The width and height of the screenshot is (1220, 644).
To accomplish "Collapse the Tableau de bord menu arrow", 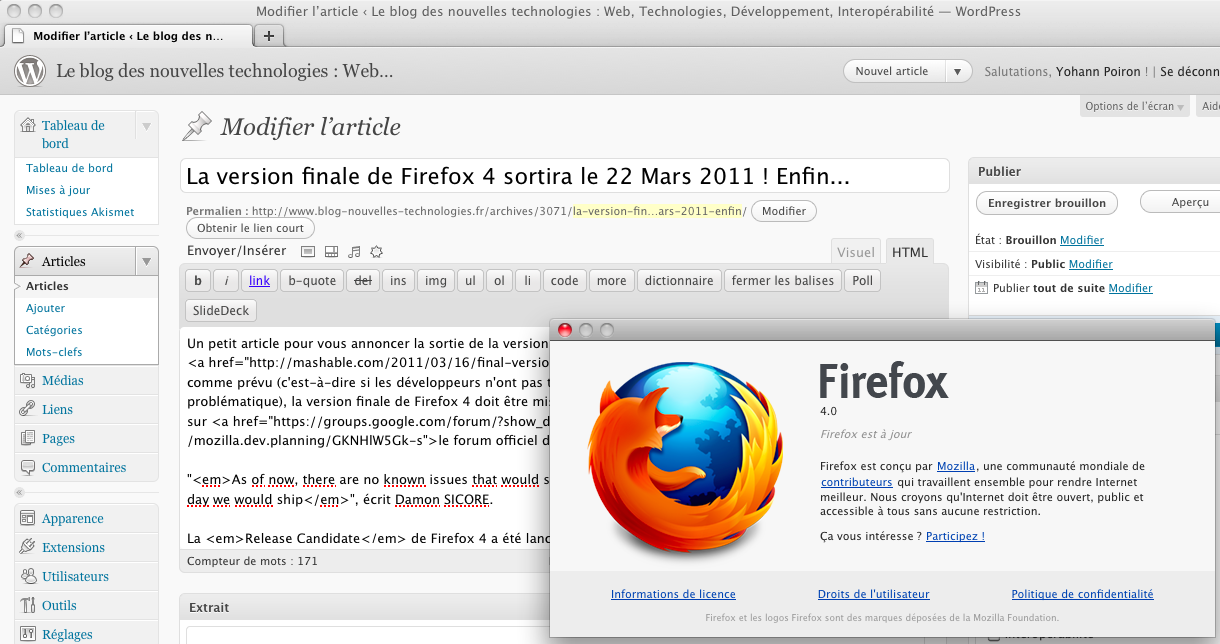I will [147, 126].
